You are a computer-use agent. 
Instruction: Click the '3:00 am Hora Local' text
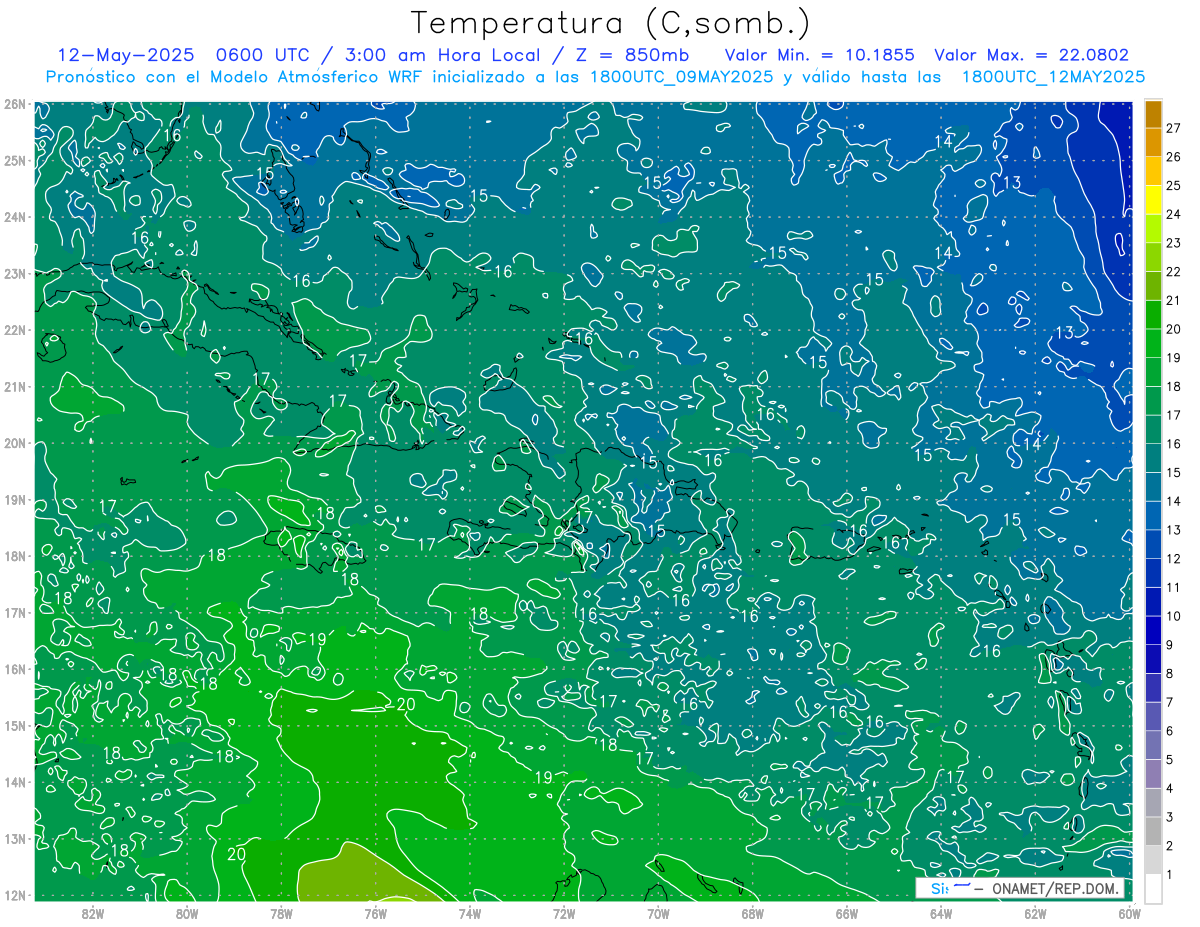pyautogui.click(x=441, y=55)
